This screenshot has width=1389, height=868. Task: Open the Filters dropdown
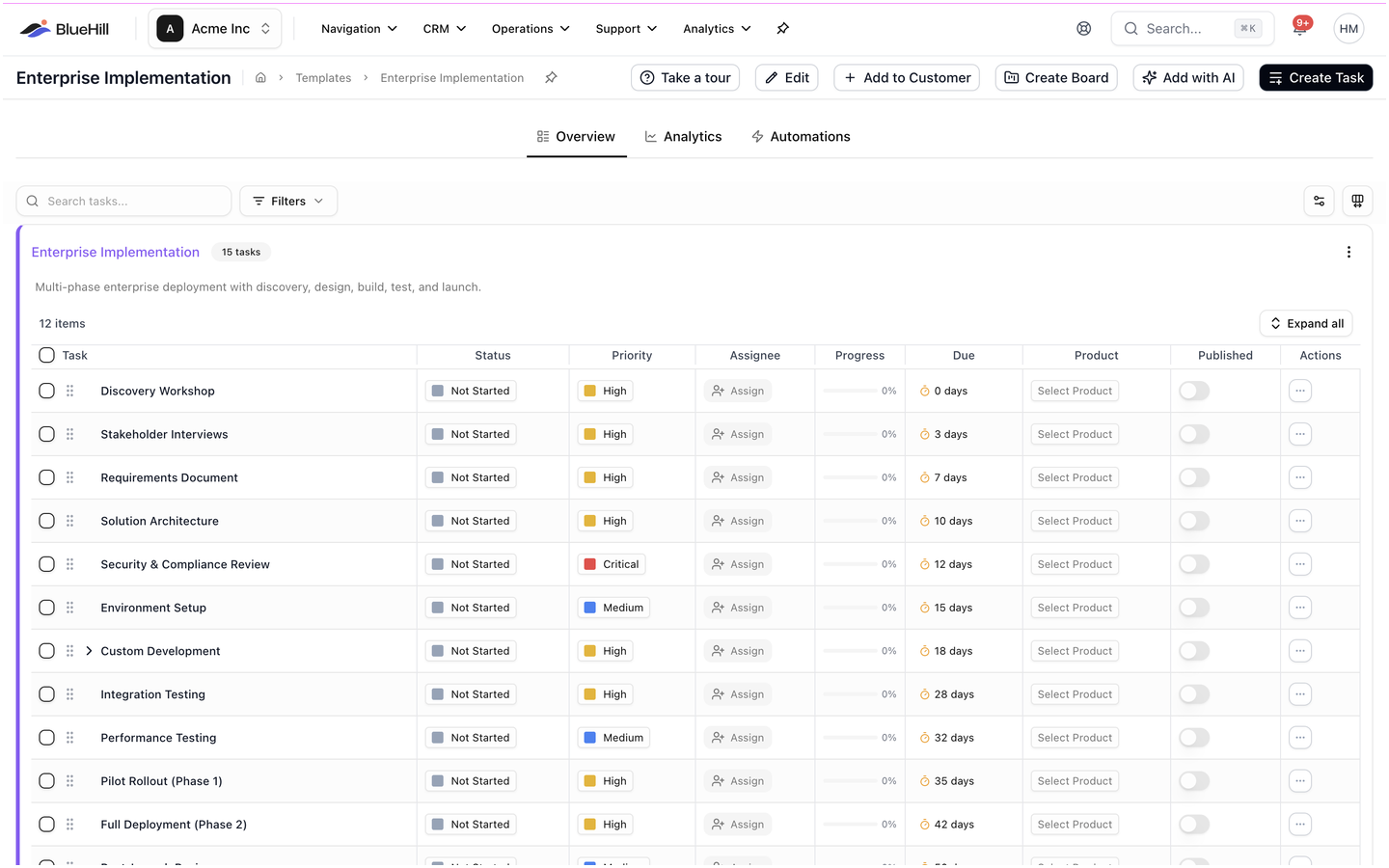[x=288, y=201]
